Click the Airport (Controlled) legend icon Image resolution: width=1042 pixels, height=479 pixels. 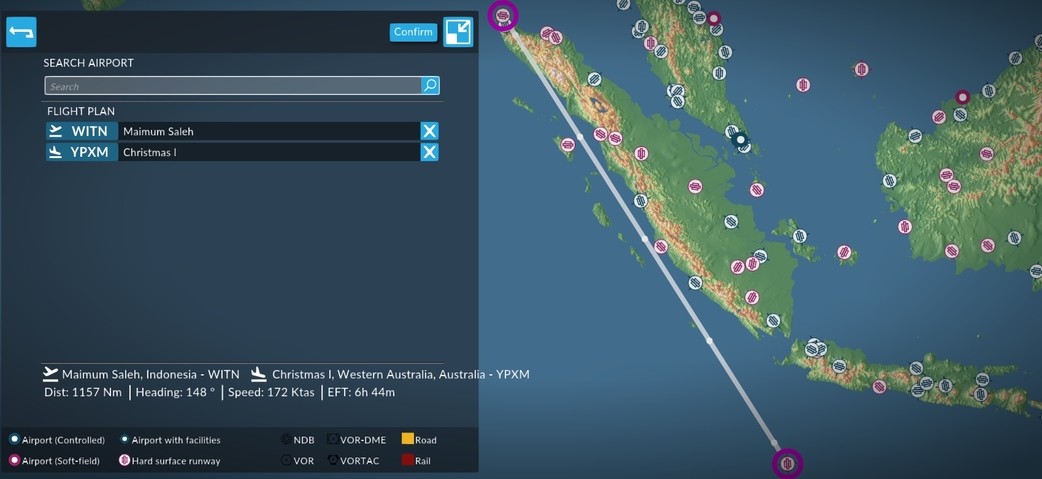point(14,440)
